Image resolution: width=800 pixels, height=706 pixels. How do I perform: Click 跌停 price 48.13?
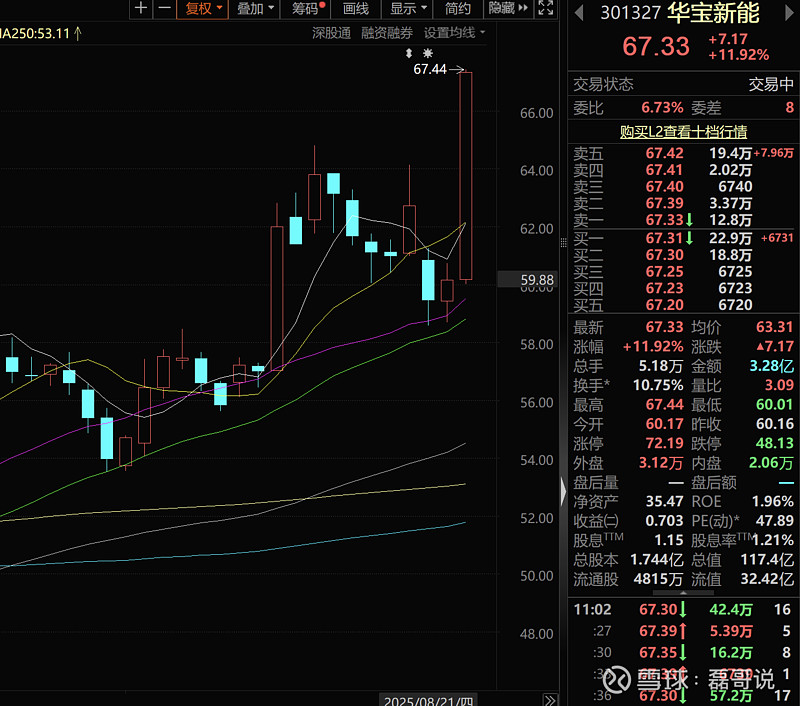(x=774, y=443)
